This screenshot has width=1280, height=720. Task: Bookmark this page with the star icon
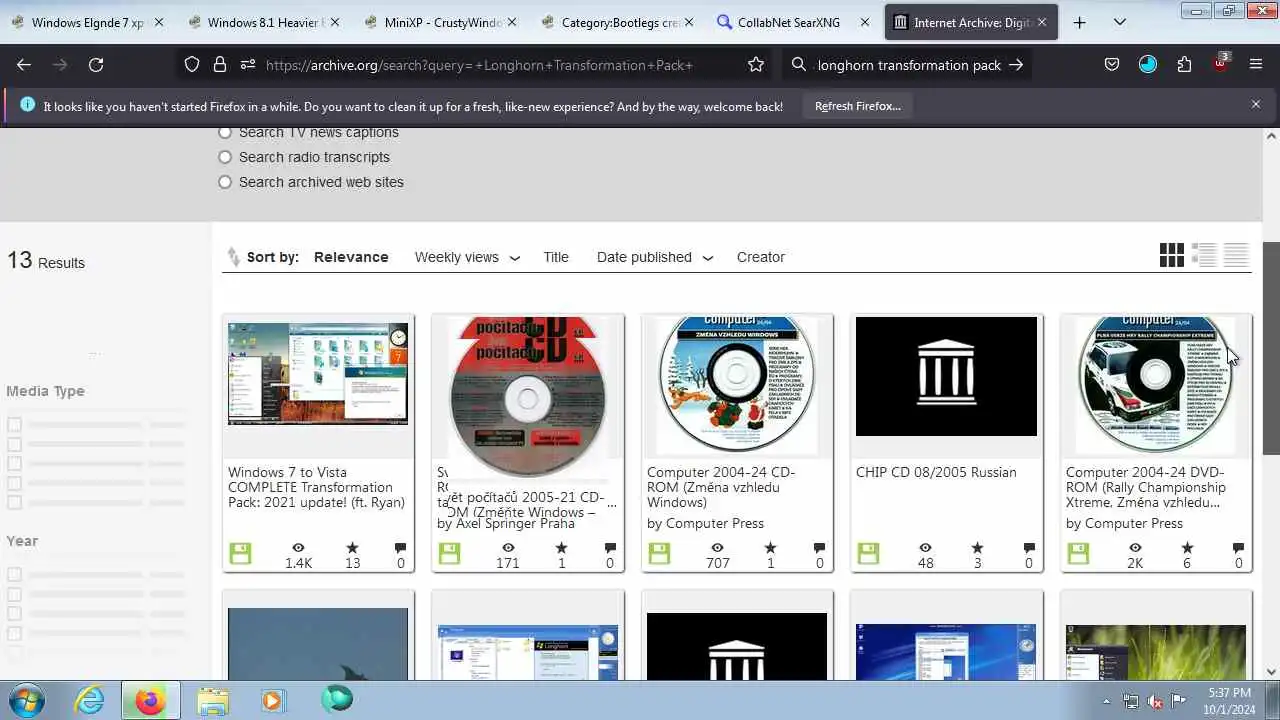pyautogui.click(x=756, y=65)
